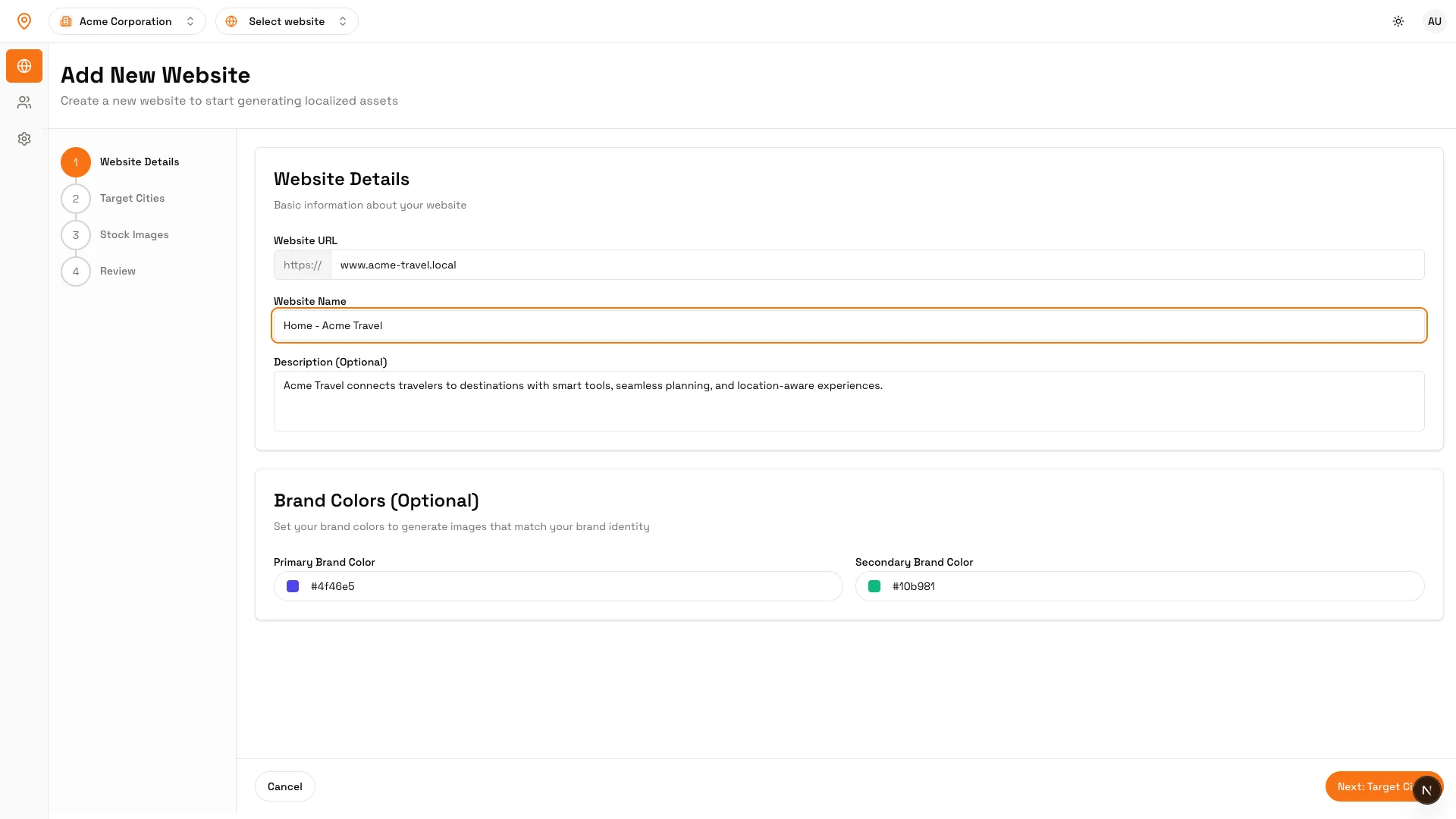Click the location pin logo icon
Viewport: 1456px width, 819px height.
click(x=24, y=21)
